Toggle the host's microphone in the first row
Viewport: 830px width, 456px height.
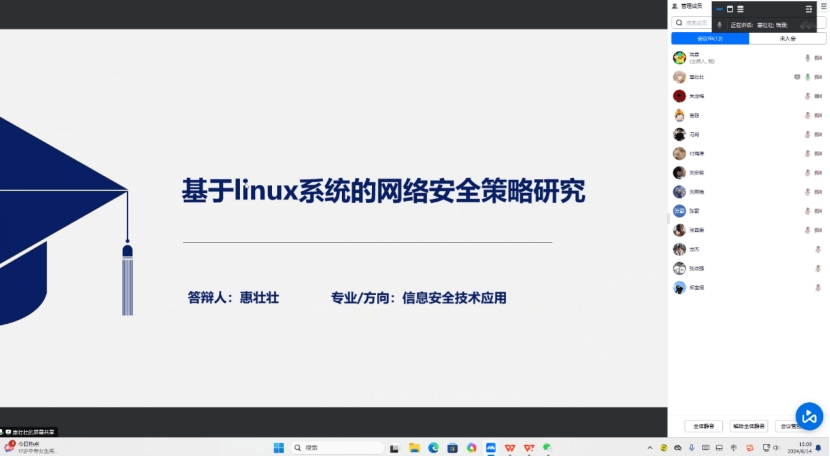806,58
